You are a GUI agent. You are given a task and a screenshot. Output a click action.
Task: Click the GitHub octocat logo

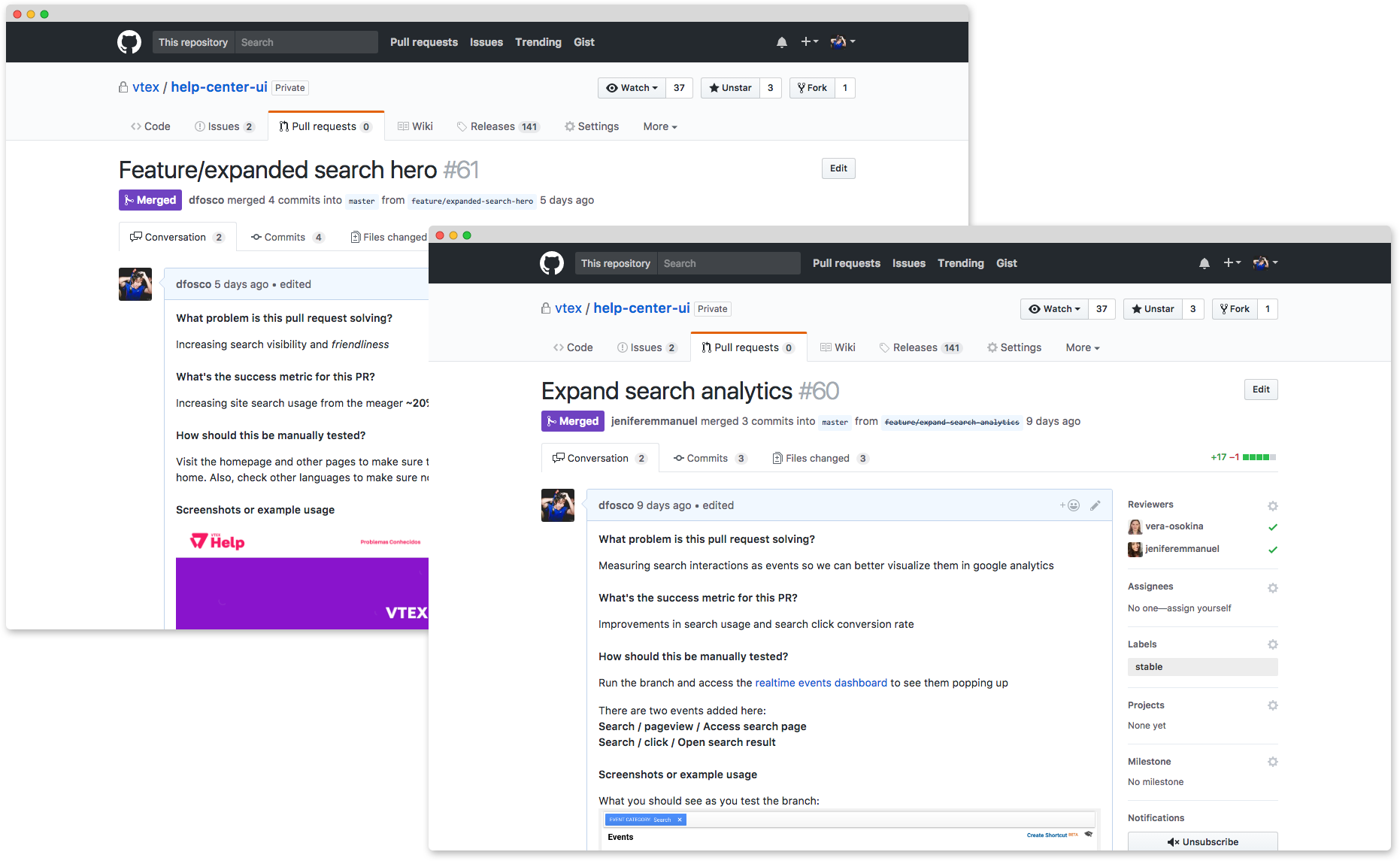[x=551, y=263]
